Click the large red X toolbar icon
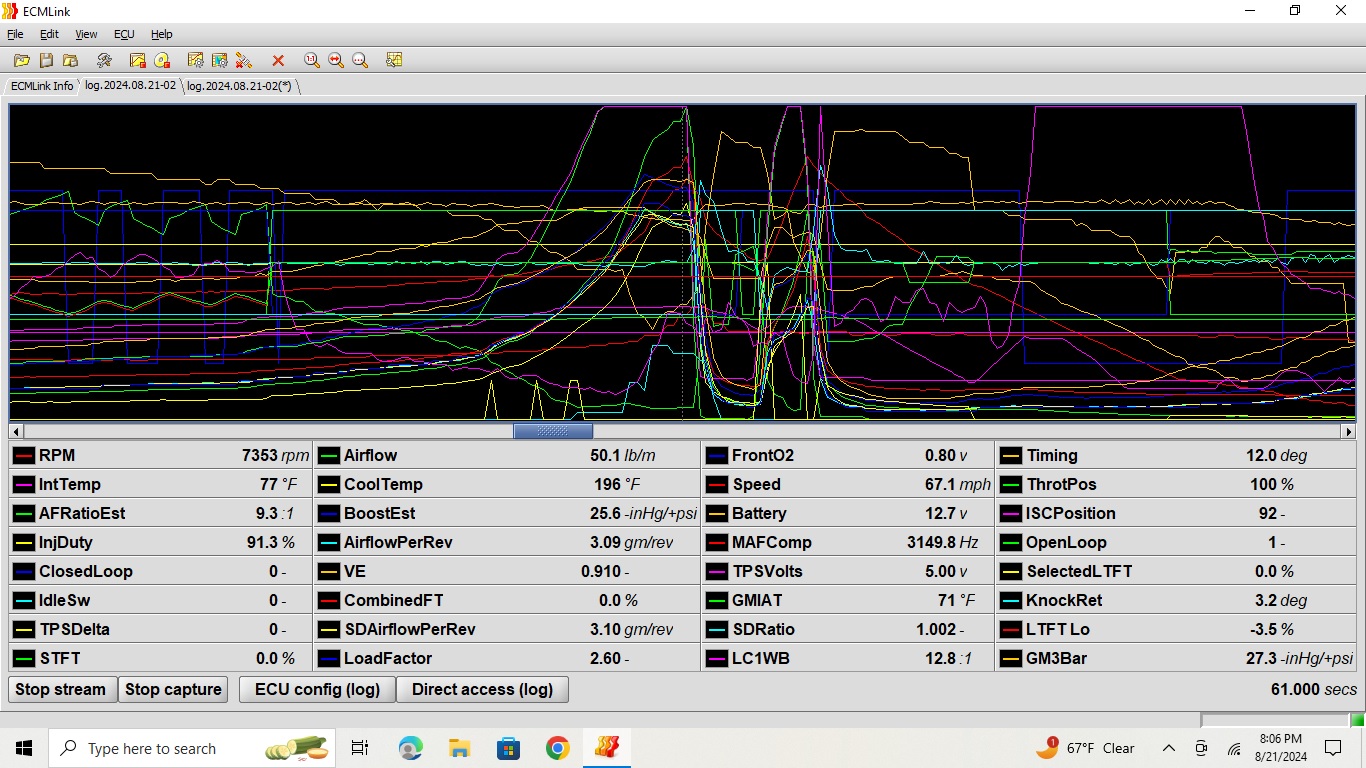The height and width of the screenshot is (768, 1366). coord(278,60)
